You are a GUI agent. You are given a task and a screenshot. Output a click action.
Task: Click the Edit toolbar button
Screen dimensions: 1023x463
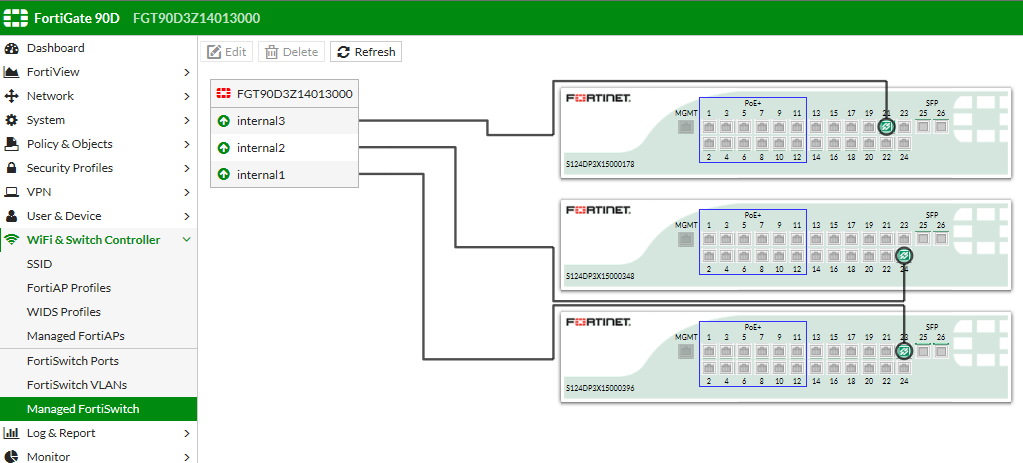pyautogui.click(x=227, y=52)
